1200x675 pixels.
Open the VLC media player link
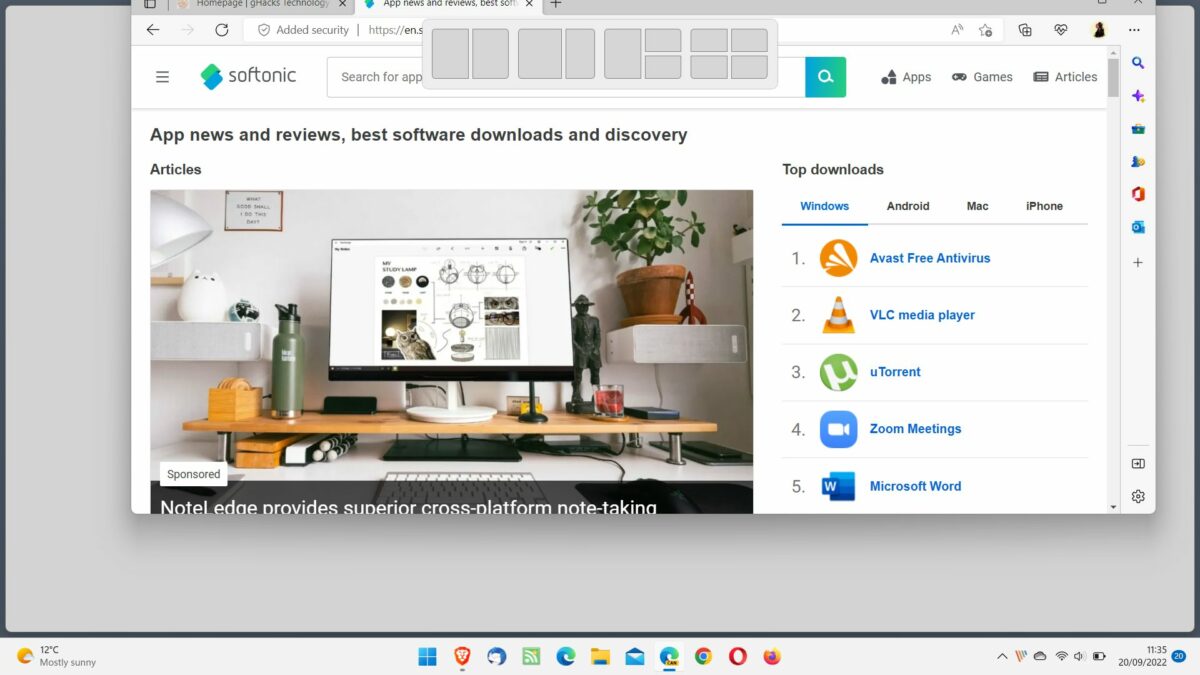pos(922,314)
